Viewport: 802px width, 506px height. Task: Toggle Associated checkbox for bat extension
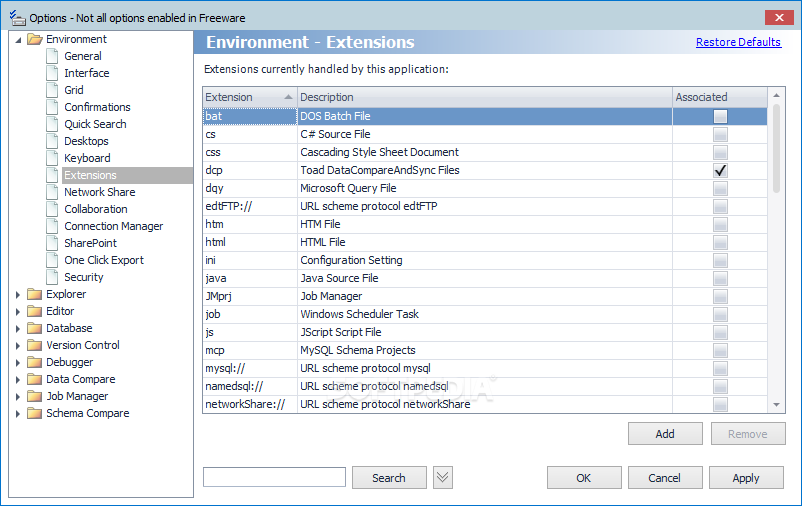(x=720, y=117)
